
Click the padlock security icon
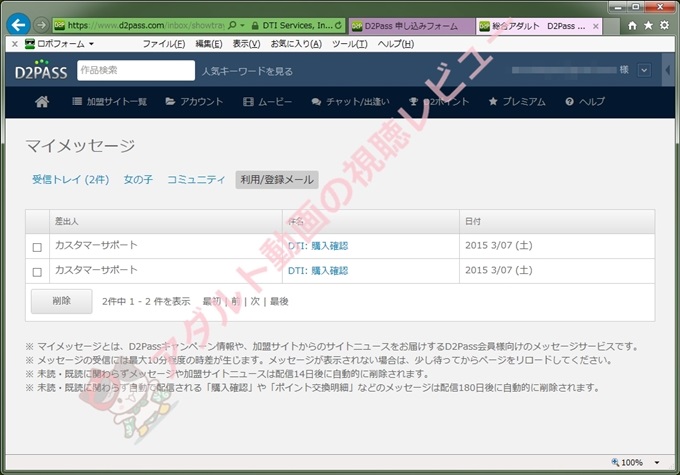(x=255, y=26)
